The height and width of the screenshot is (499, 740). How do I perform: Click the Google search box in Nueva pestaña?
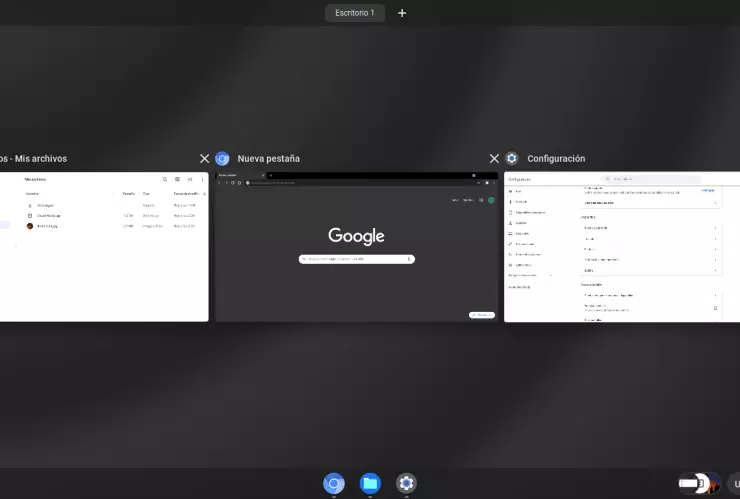[x=357, y=259]
